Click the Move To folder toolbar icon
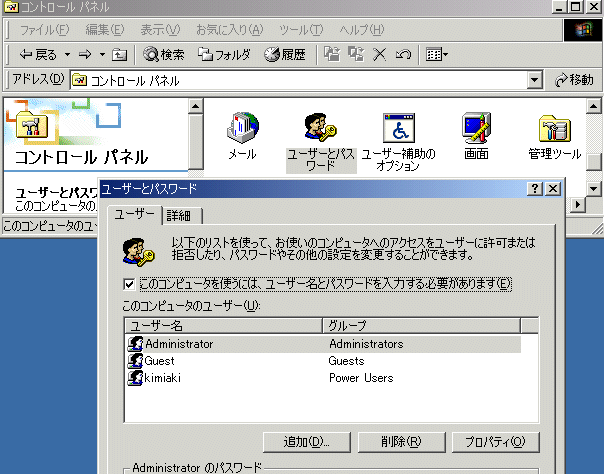Image resolution: width=604 pixels, height=474 pixels. (332, 54)
